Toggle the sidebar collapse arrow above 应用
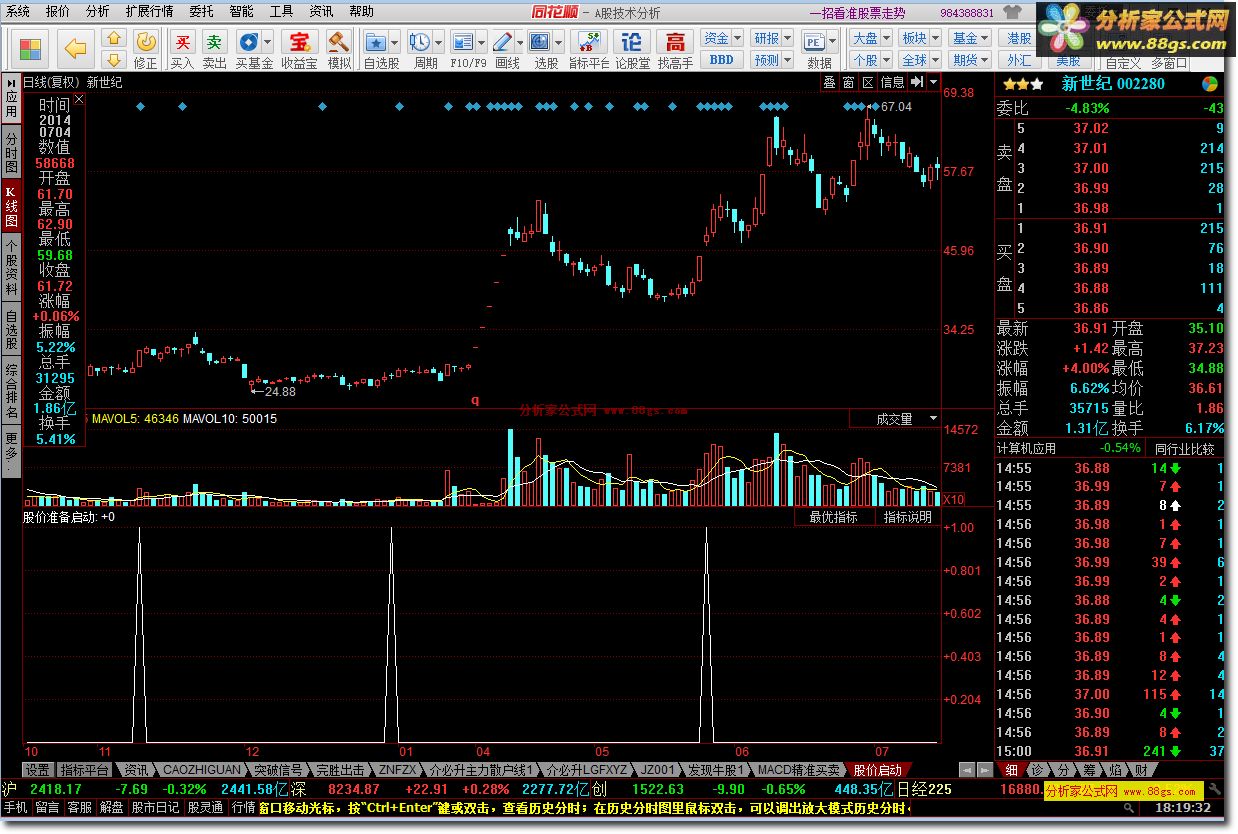Viewport: 1238px width, 834px height. tap(11, 82)
